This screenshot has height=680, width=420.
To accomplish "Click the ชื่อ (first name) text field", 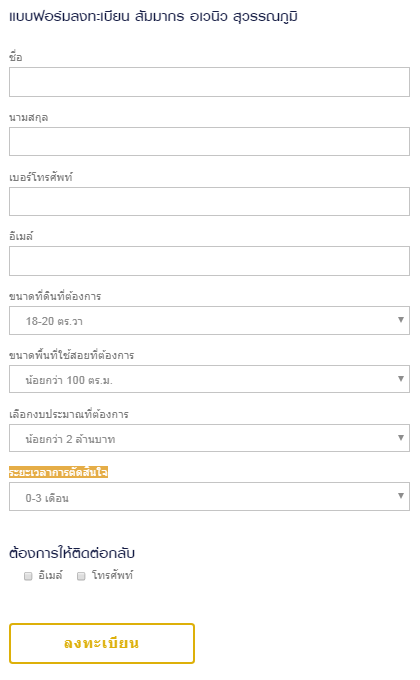I will tap(209, 82).
